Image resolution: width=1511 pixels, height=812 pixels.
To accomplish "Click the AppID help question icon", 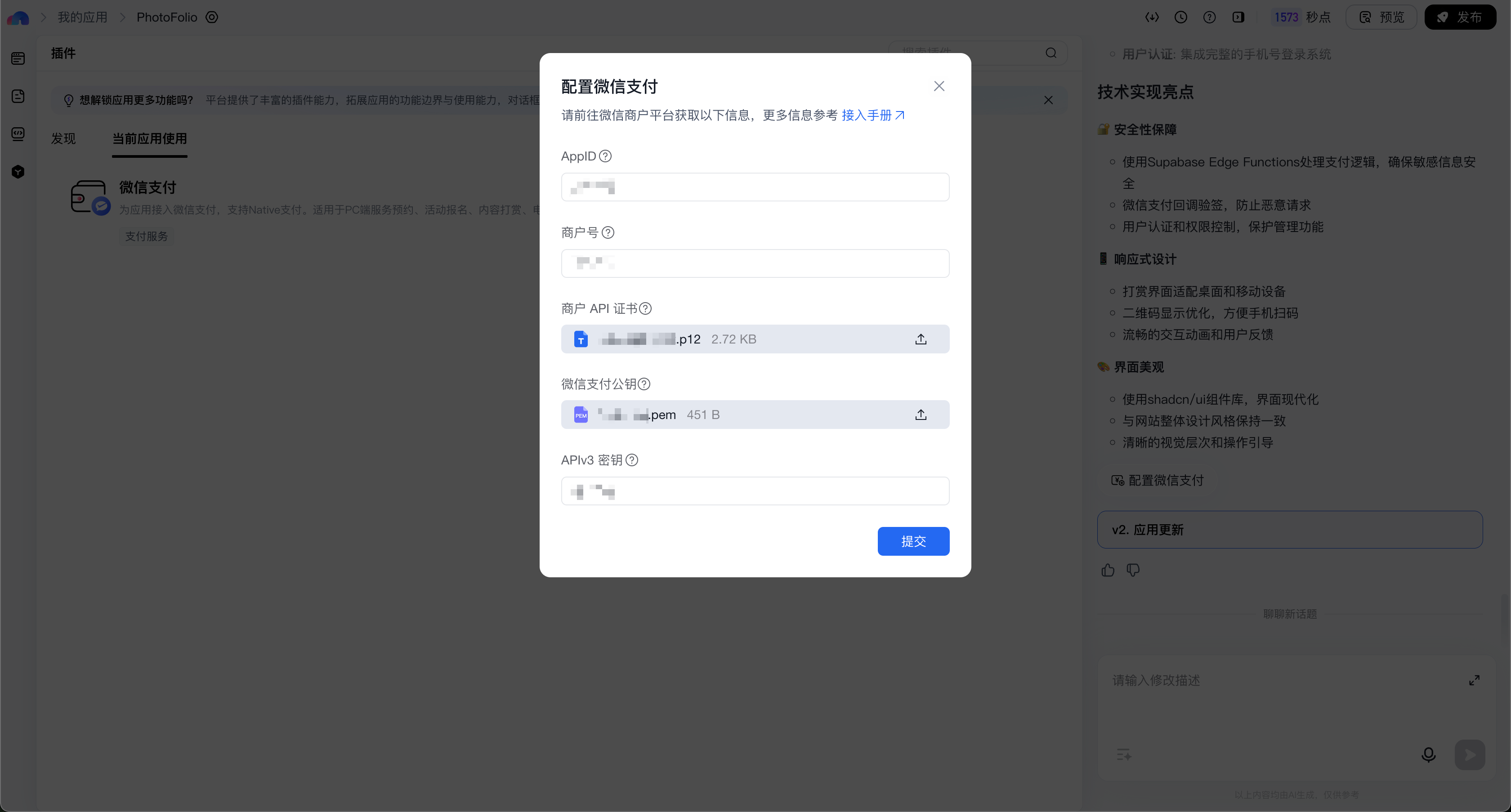I will click(605, 156).
